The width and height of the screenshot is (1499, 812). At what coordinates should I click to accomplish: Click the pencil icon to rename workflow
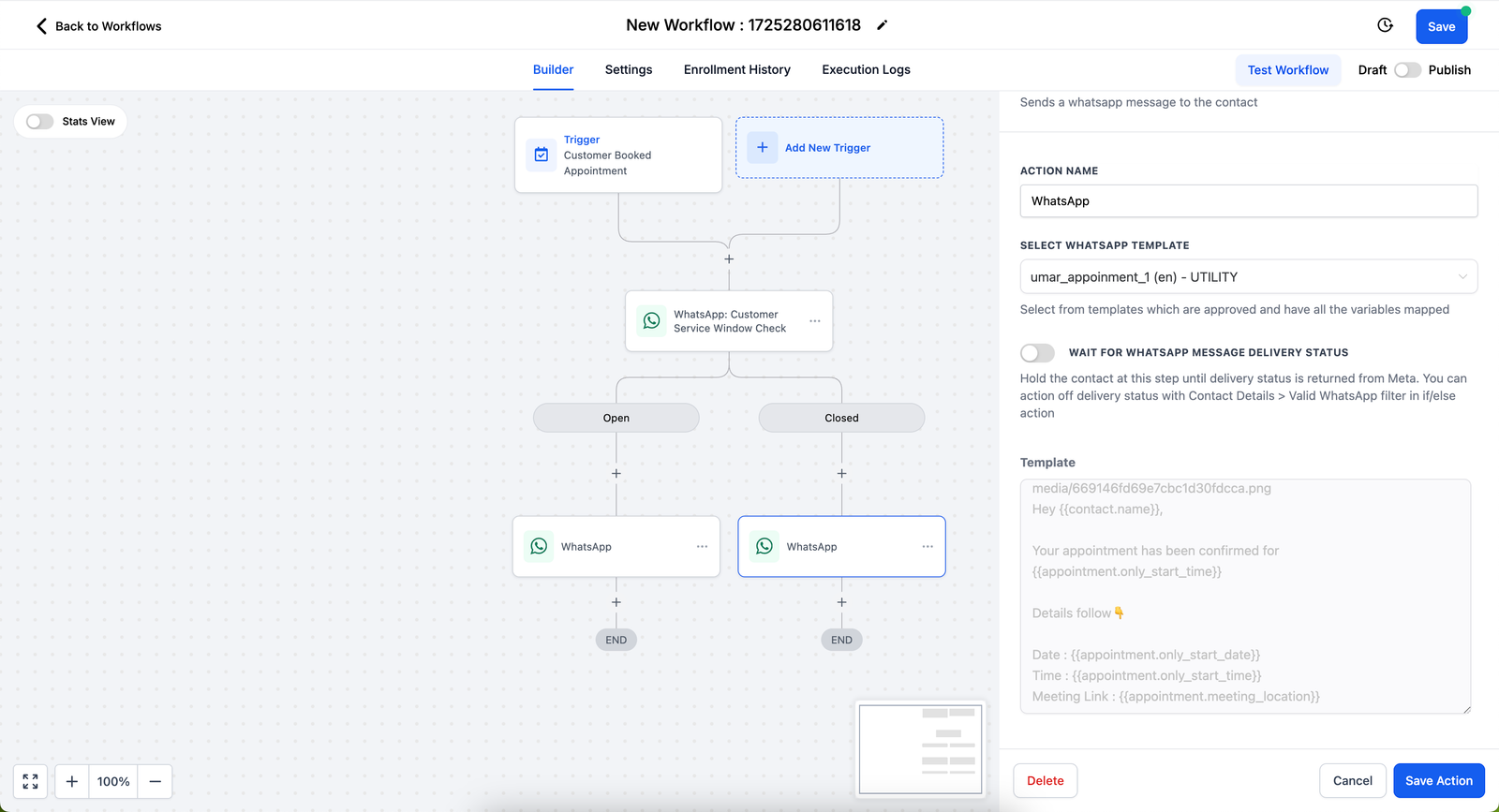point(882,25)
